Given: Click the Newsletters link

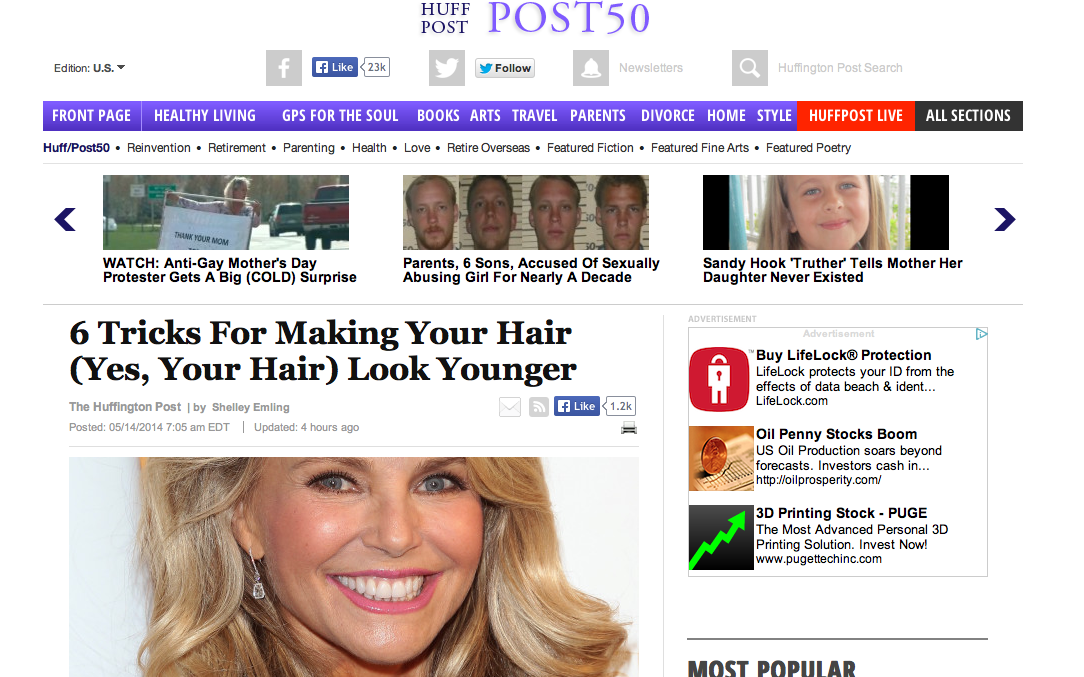Looking at the screenshot, I should (x=651, y=68).
